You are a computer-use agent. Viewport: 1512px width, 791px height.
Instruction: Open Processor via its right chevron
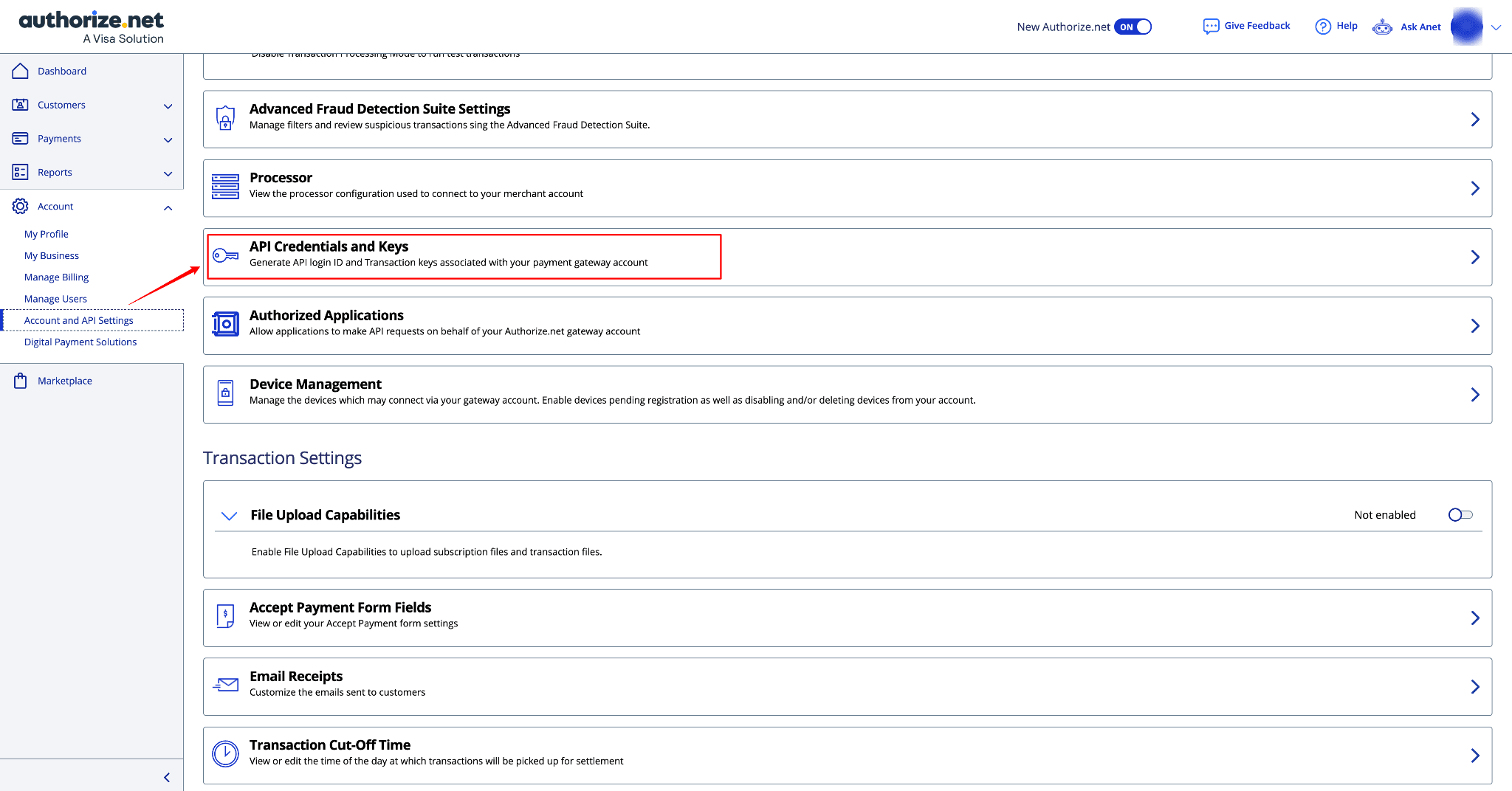(x=1474, y=188)
